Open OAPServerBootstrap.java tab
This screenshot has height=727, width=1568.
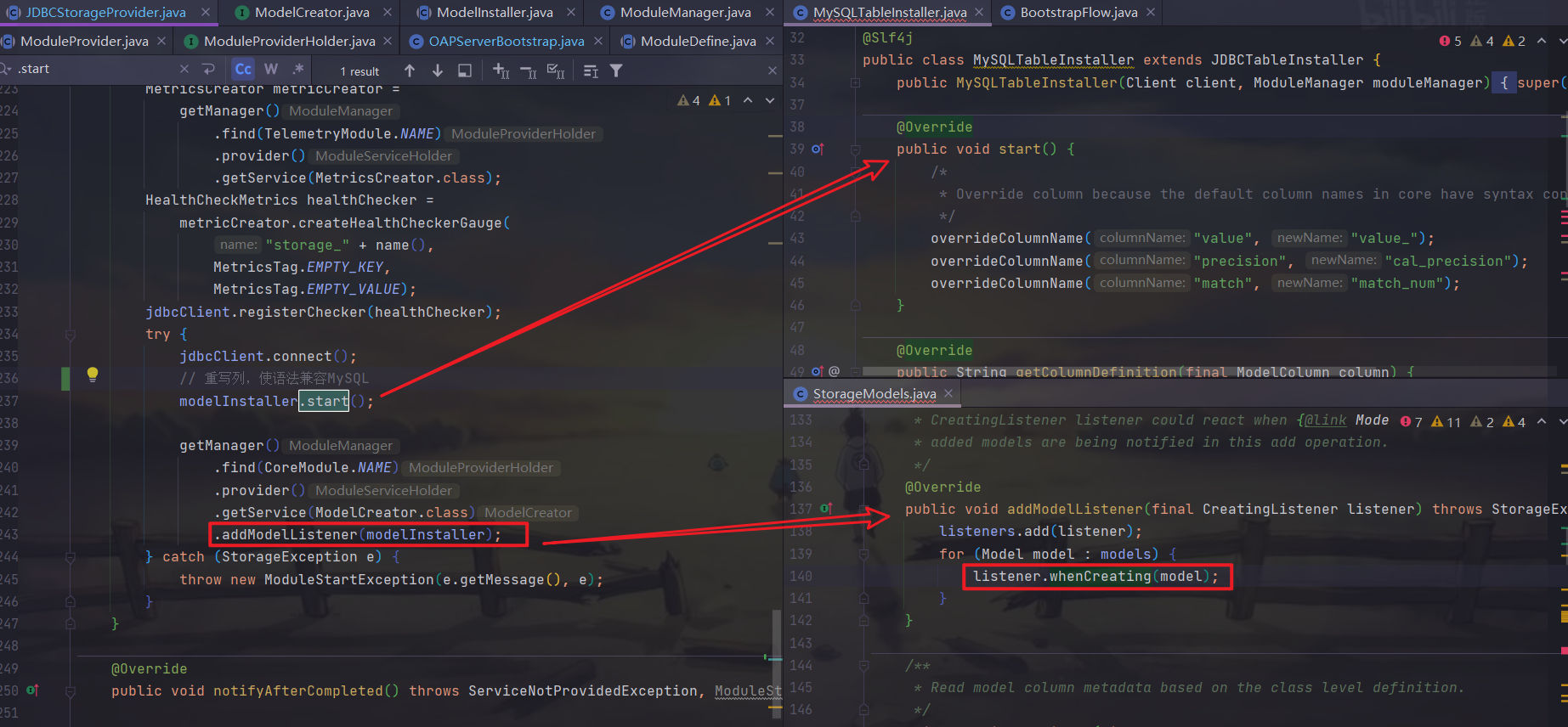coord(507,42)
